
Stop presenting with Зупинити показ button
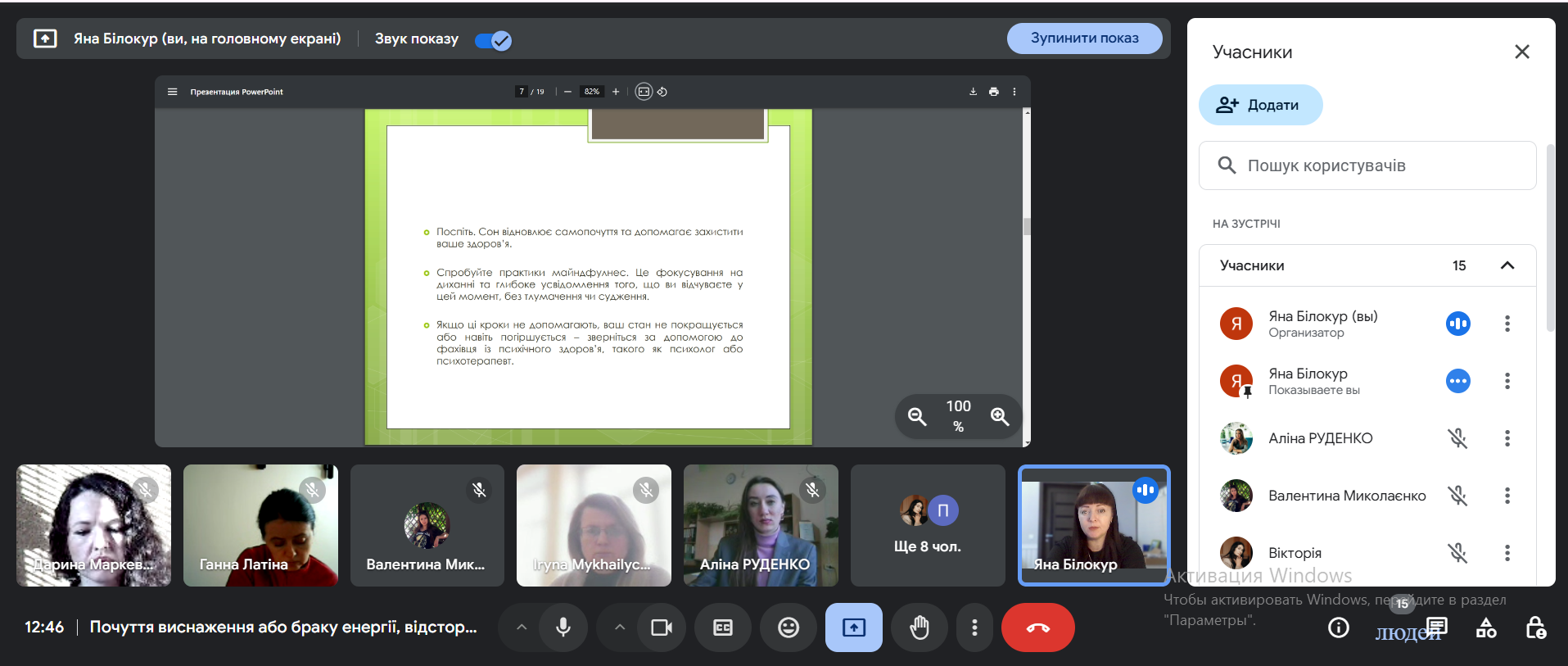(1084, 39)
